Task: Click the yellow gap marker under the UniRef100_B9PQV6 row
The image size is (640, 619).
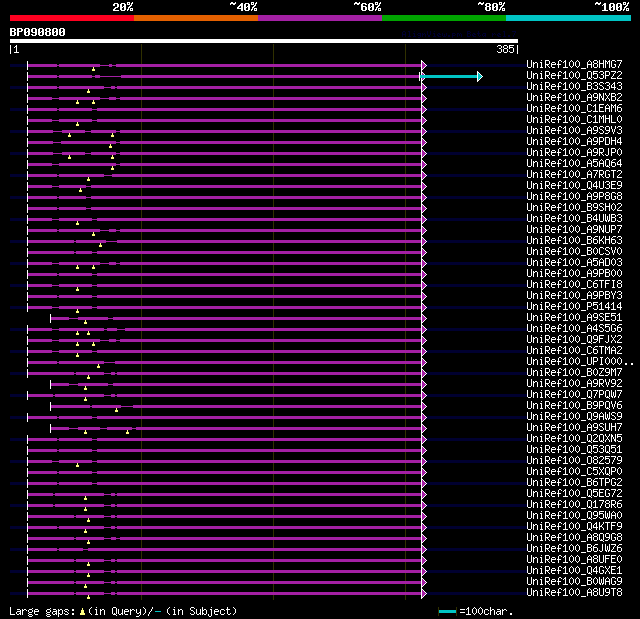Action: tap(117, 410)
